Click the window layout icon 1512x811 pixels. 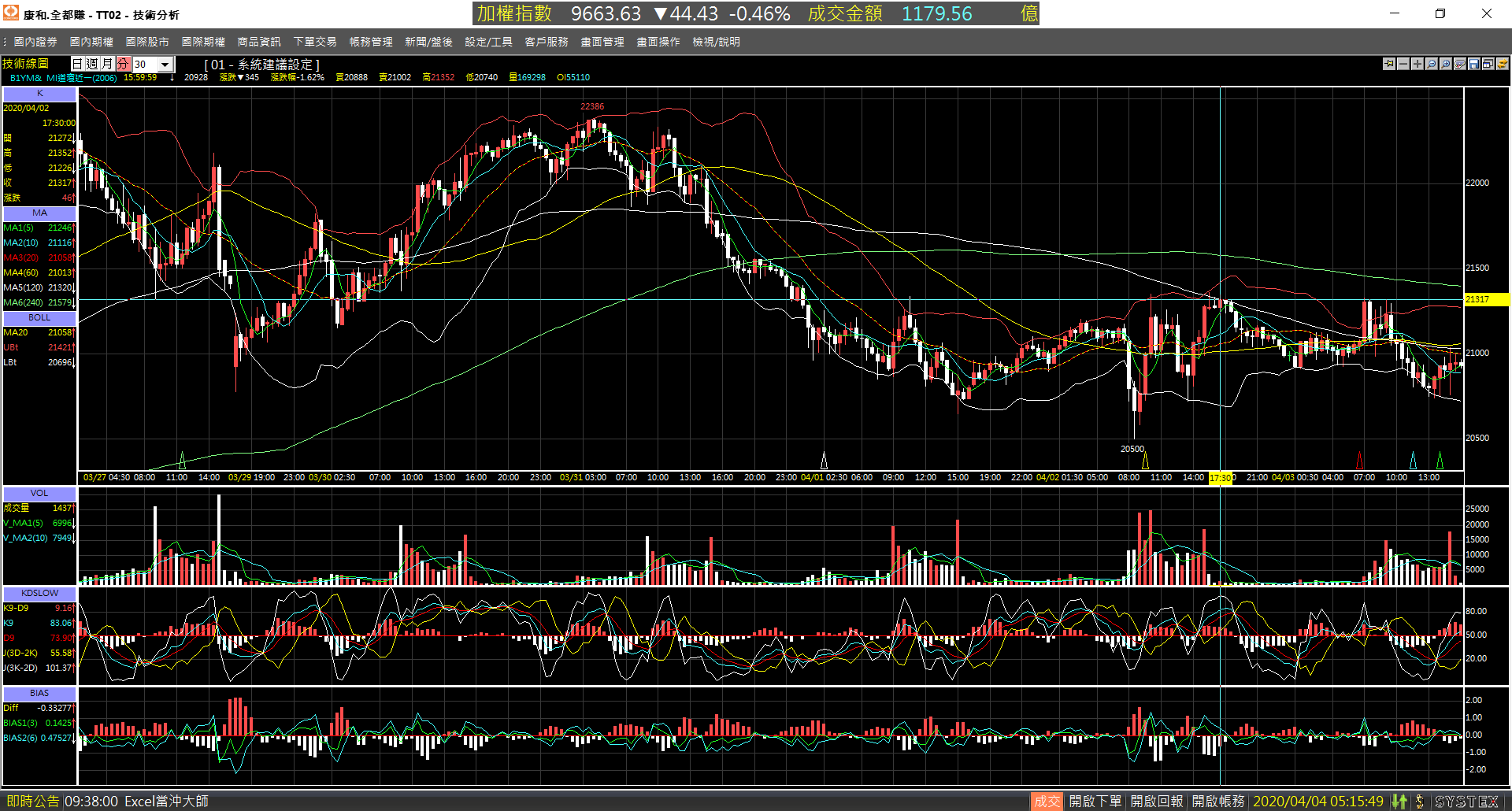(1488, 64)
